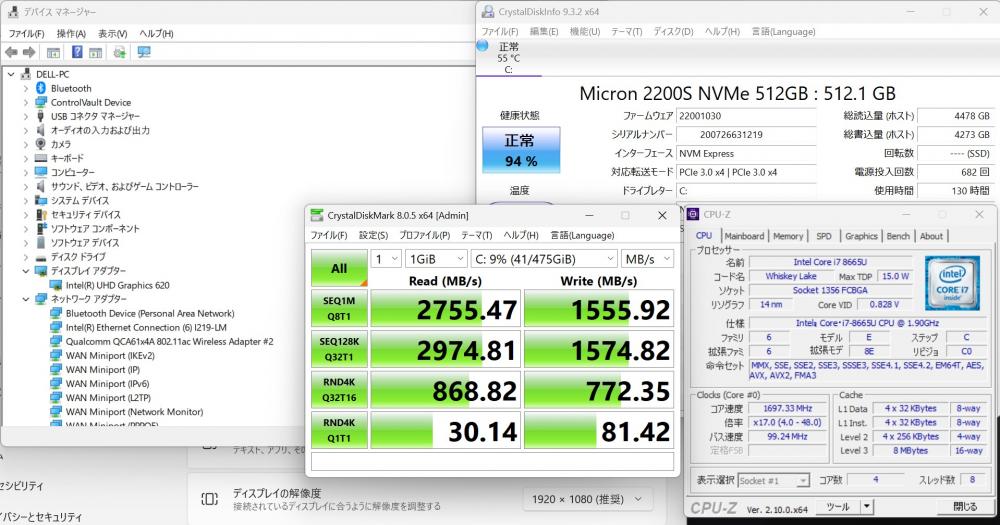Select the Intel UHD Graphics 620 adapter

tap(117, 285)
